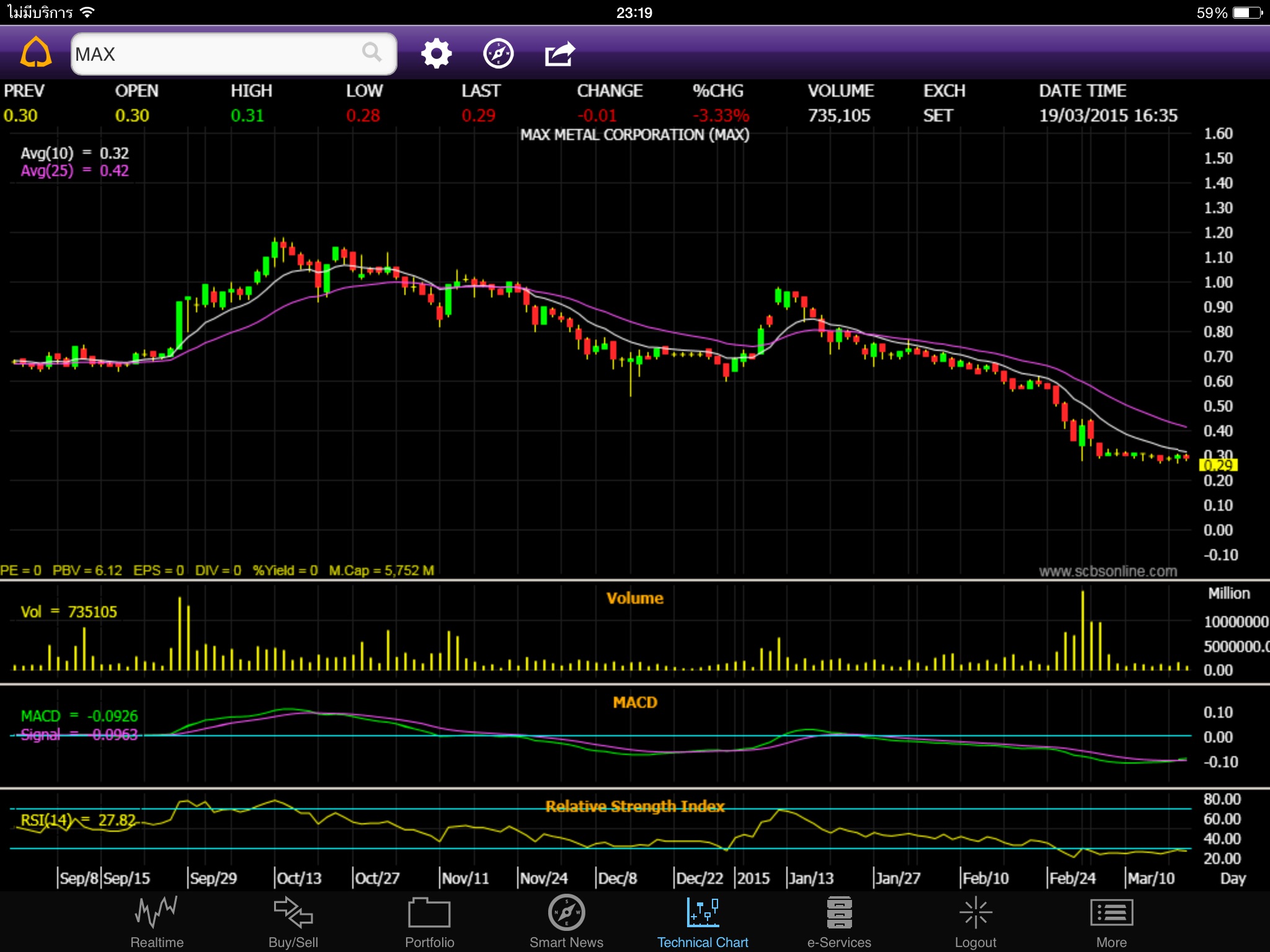Click the MAX symbol search field
Screen dimensions: 1270x952
tap(234, 54)
